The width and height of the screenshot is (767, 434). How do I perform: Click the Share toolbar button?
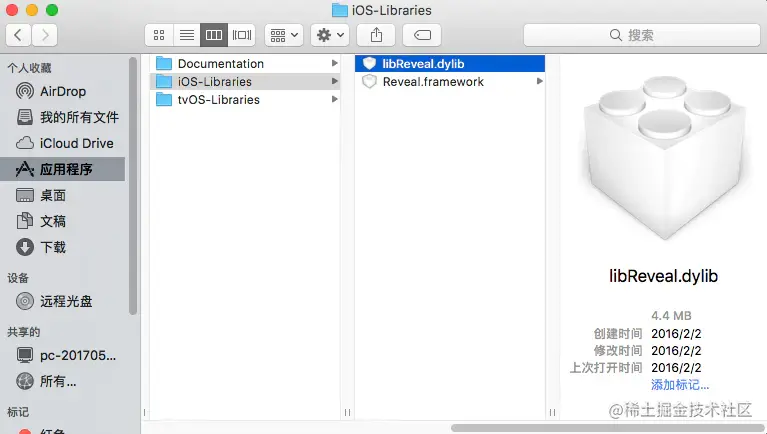tap(376, 35)
